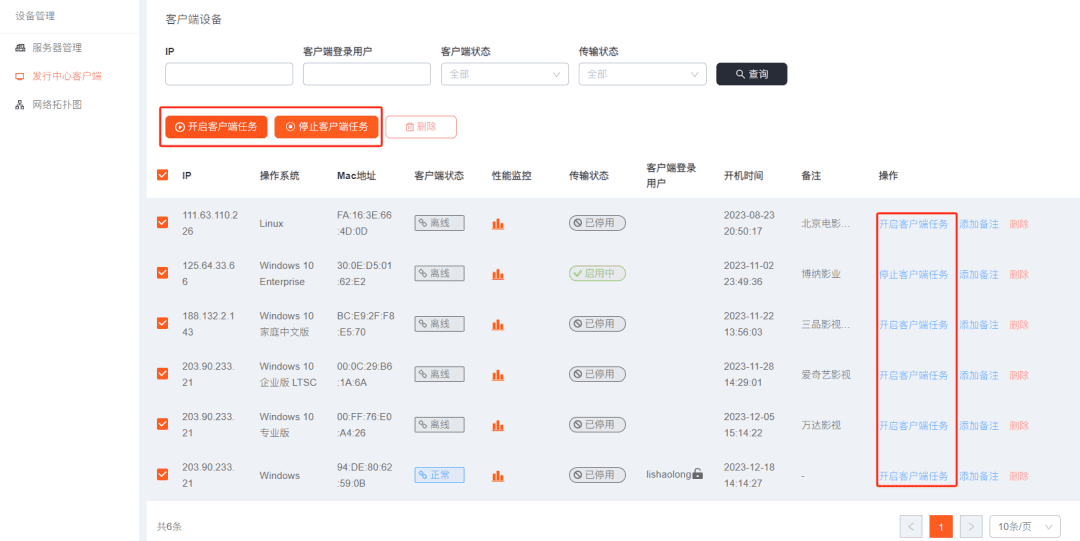Viewport: 1080px width, 541px height.
Task: Go to next page arrow in pagination
Action: tap(971, 527)
